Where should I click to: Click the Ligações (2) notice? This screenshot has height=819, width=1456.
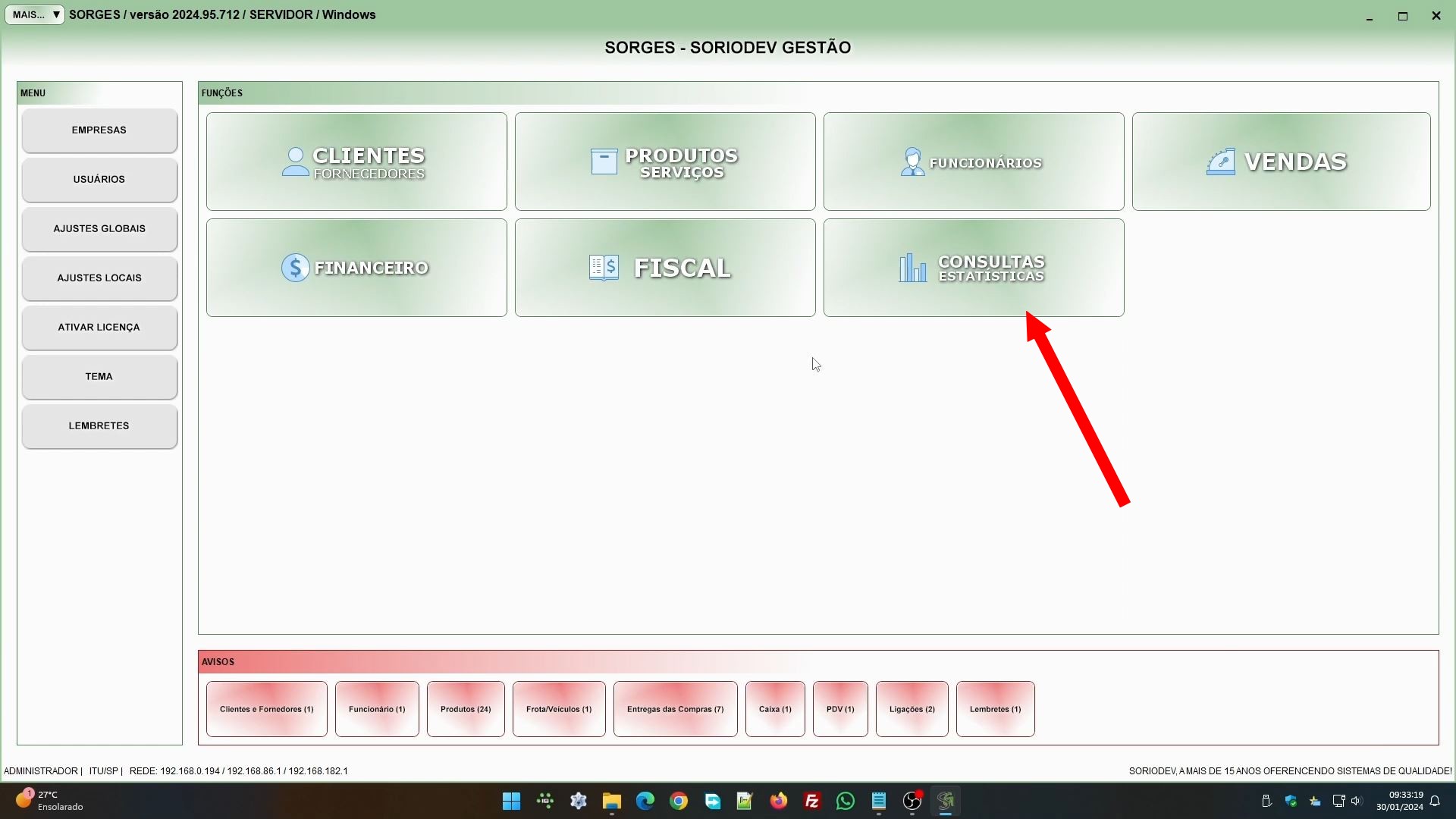point(912,709)
